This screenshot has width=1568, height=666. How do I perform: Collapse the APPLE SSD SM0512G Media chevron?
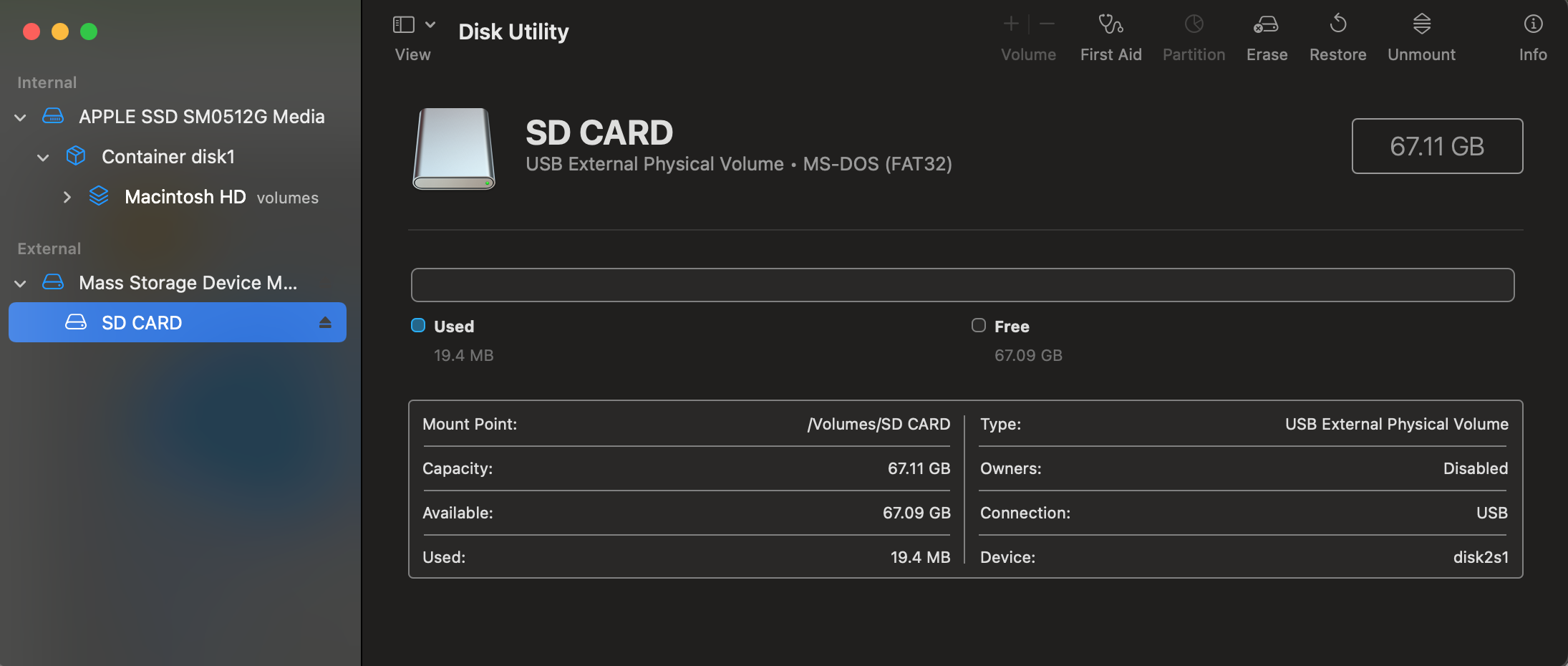[20, 117]
